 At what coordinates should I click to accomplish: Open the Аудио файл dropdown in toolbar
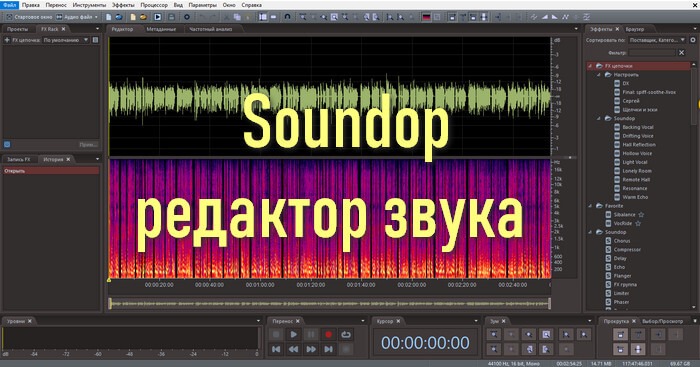click(x=77, y=17)
